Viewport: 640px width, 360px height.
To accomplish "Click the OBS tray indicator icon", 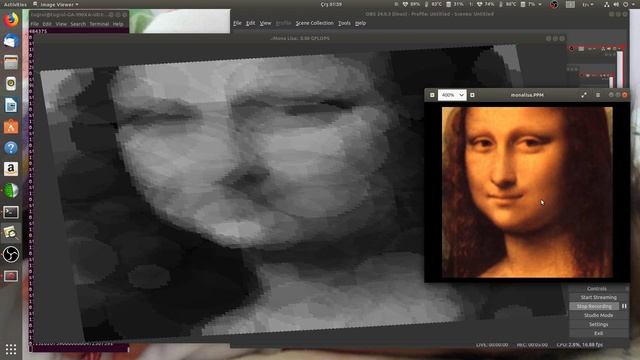I will pyautogui.click(x=554, y=4).
